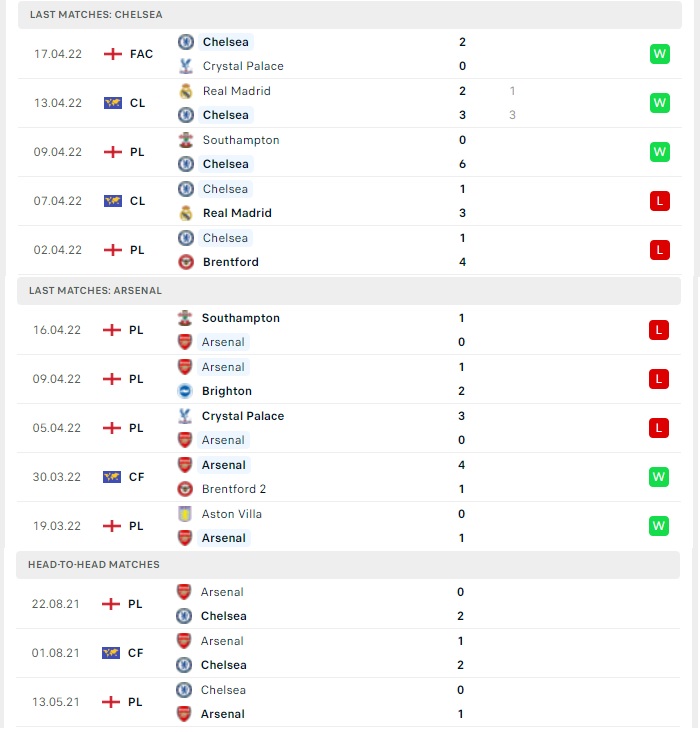The height and width of the screenshot is (732, 700).
Task: Click the world flag icon beside CF 30.03.22
Action: click(112, 477)
